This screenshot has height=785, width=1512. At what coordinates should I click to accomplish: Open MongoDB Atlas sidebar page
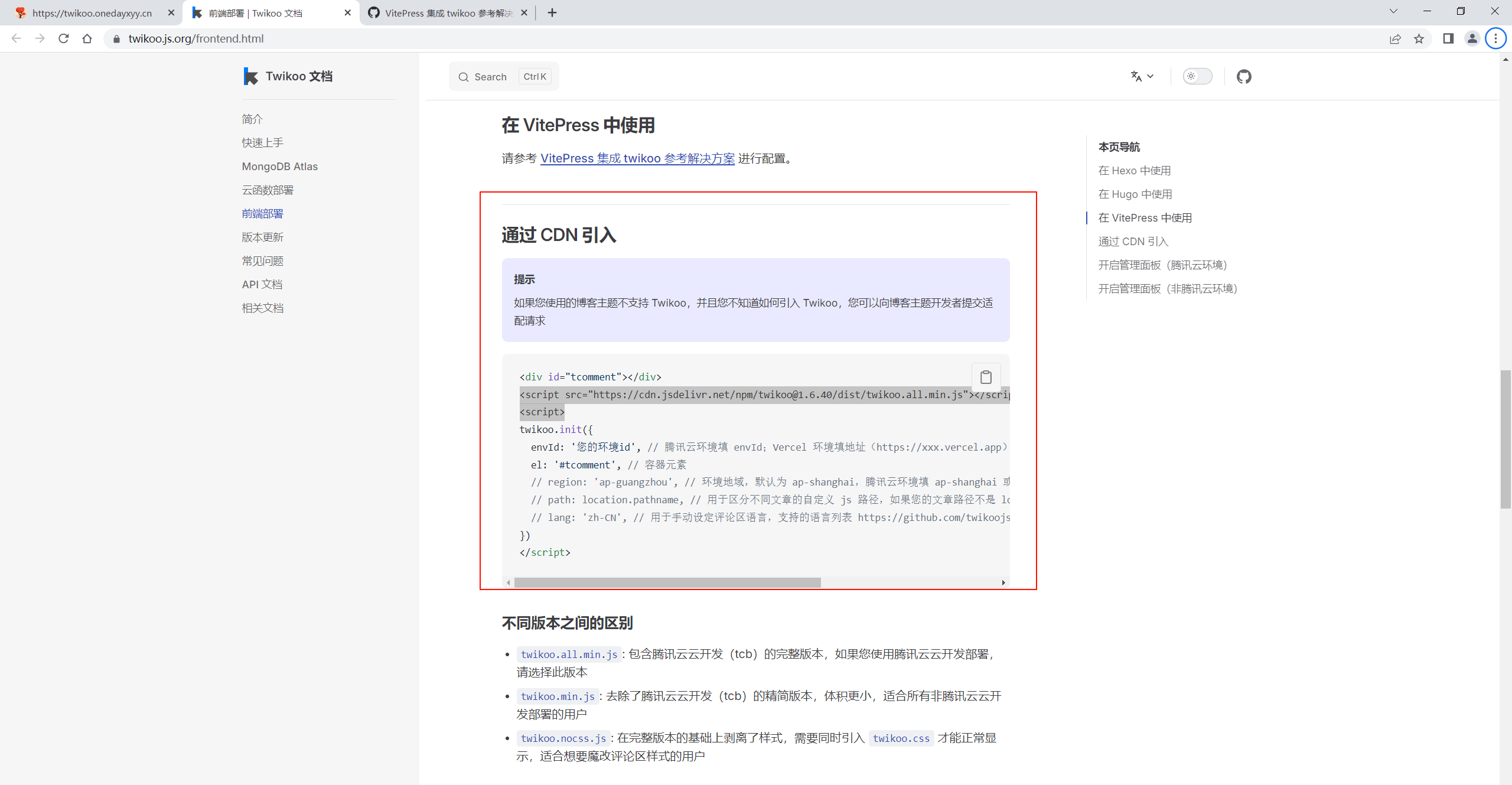click(x=279, y=166)
